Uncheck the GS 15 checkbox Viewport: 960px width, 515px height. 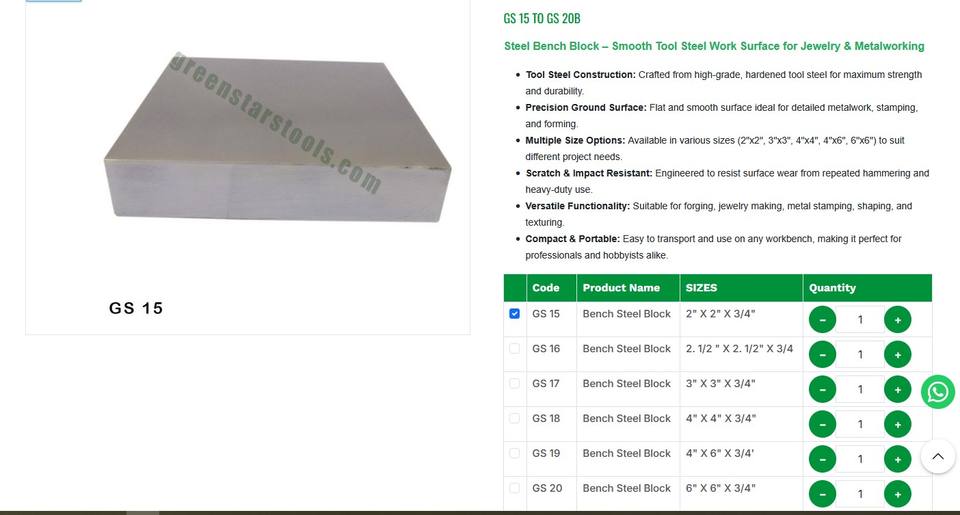click(514, 314)
